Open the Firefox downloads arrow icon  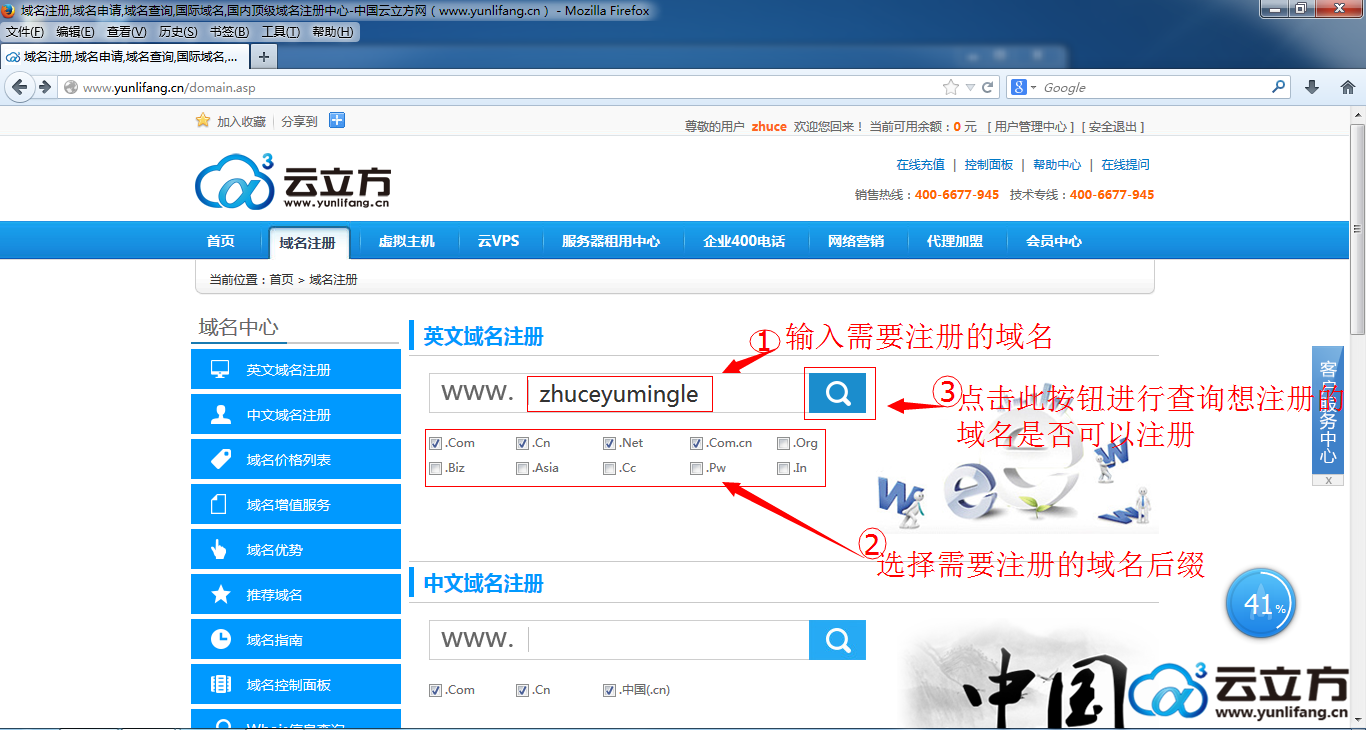pos(1312,87)
